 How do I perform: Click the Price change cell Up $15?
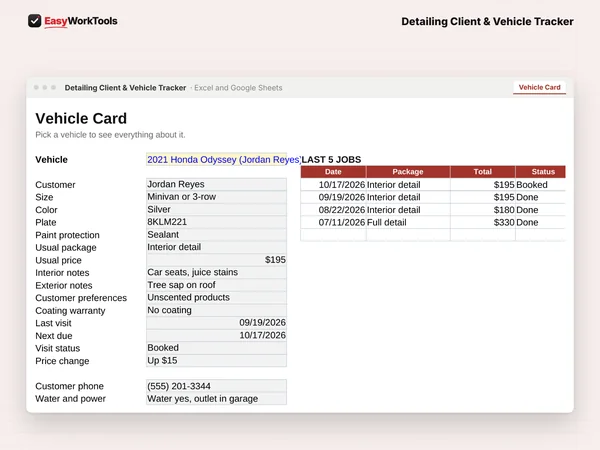click(x=216, y=361)
